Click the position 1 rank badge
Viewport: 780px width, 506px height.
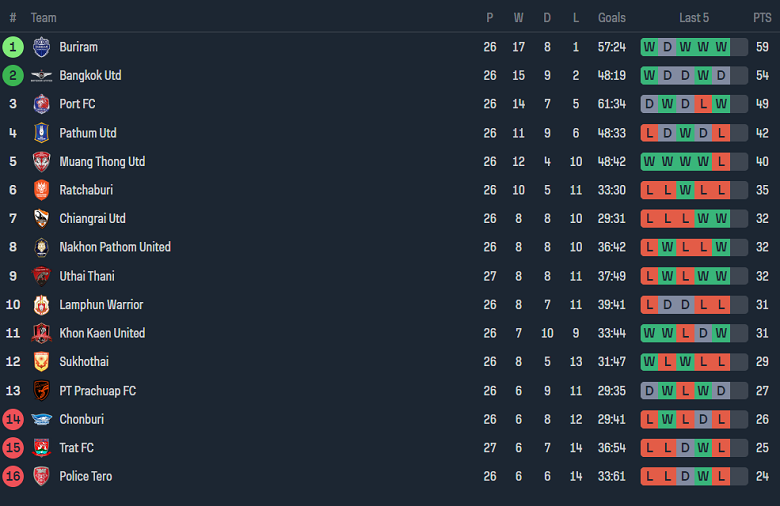(13, 47)
